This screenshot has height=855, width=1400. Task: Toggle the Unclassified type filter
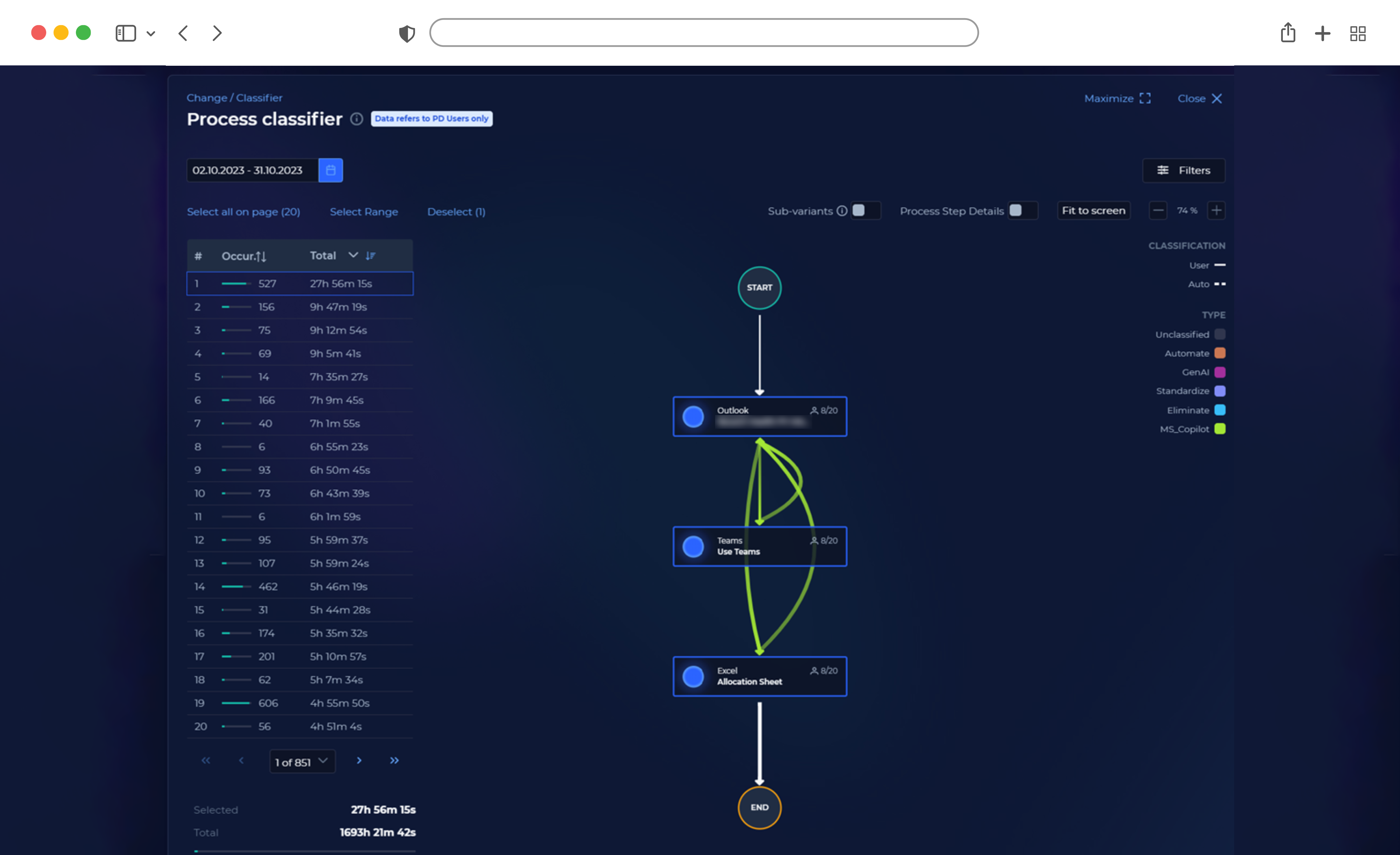(x=1220, y=334)
